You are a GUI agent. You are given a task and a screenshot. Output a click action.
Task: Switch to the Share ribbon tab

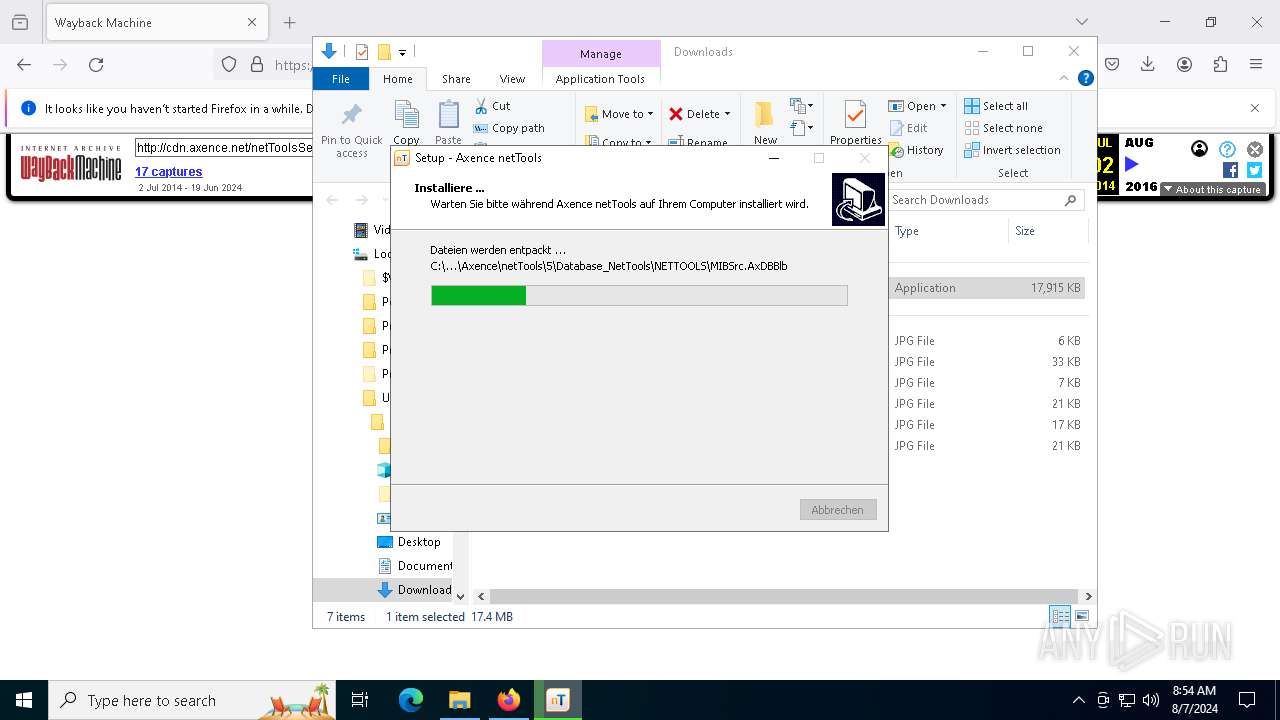(x=456, y=79)
